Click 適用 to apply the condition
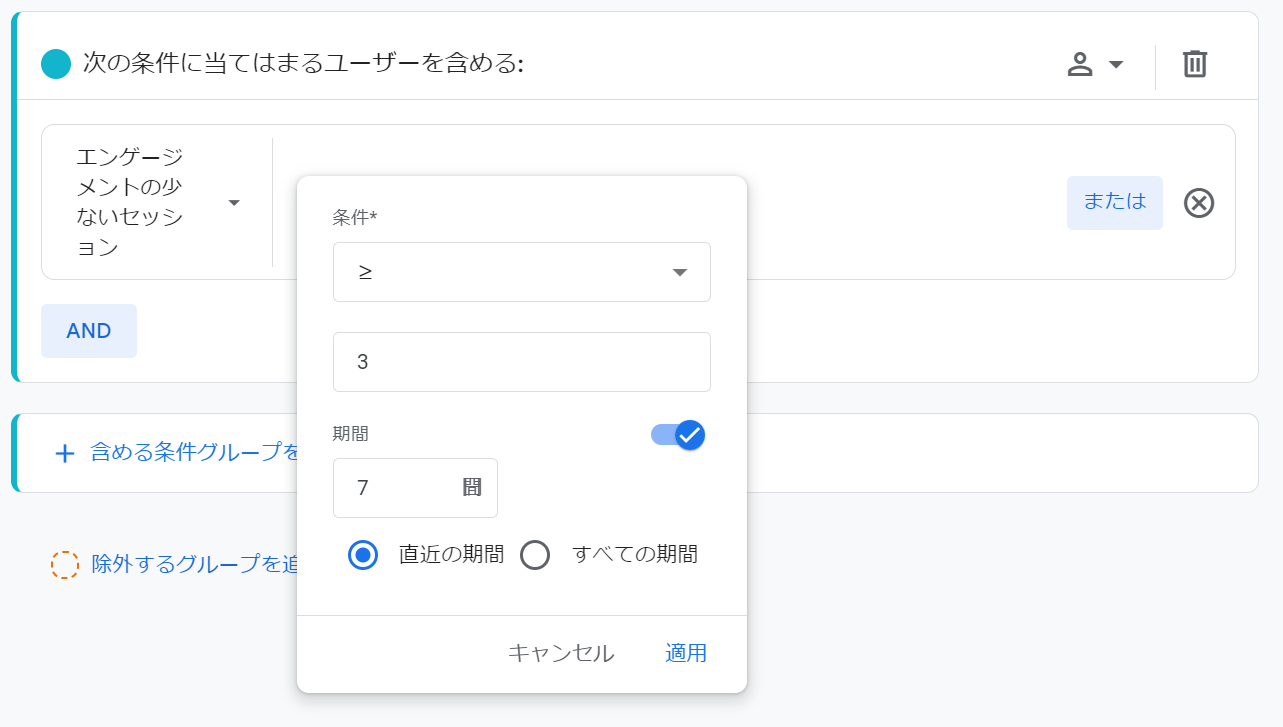This screenshot has height=727, width=1283. tap(686, 653)
